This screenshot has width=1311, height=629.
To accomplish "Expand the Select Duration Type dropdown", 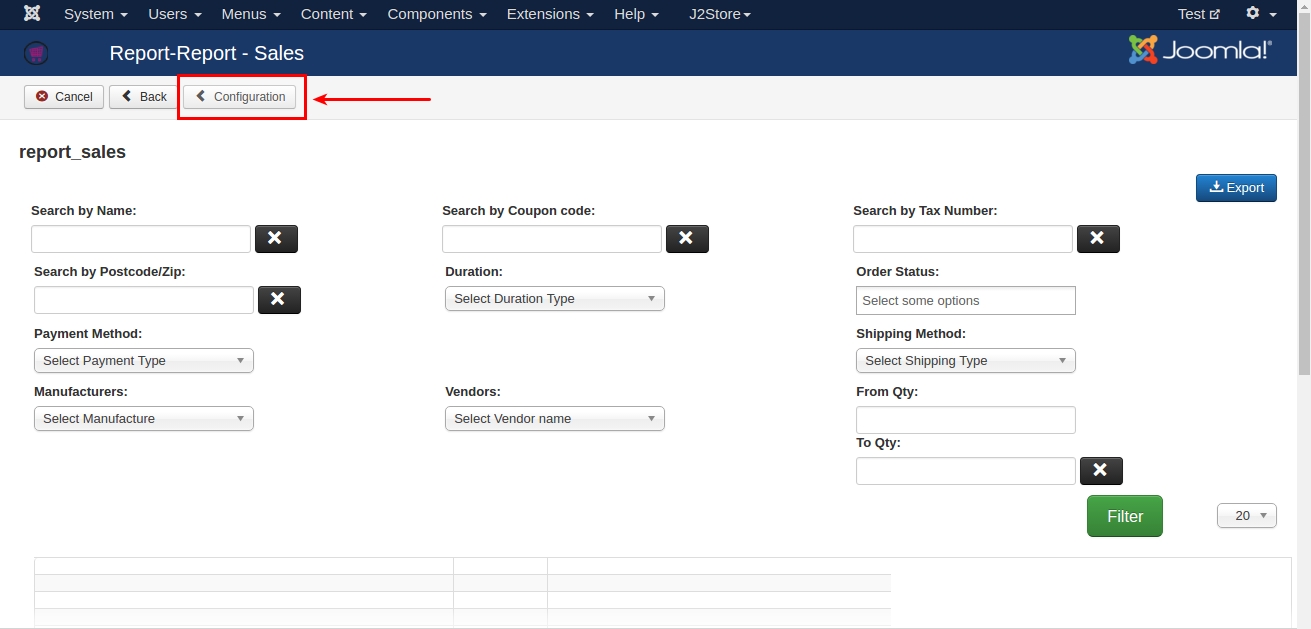I will (x=554, y=299).
